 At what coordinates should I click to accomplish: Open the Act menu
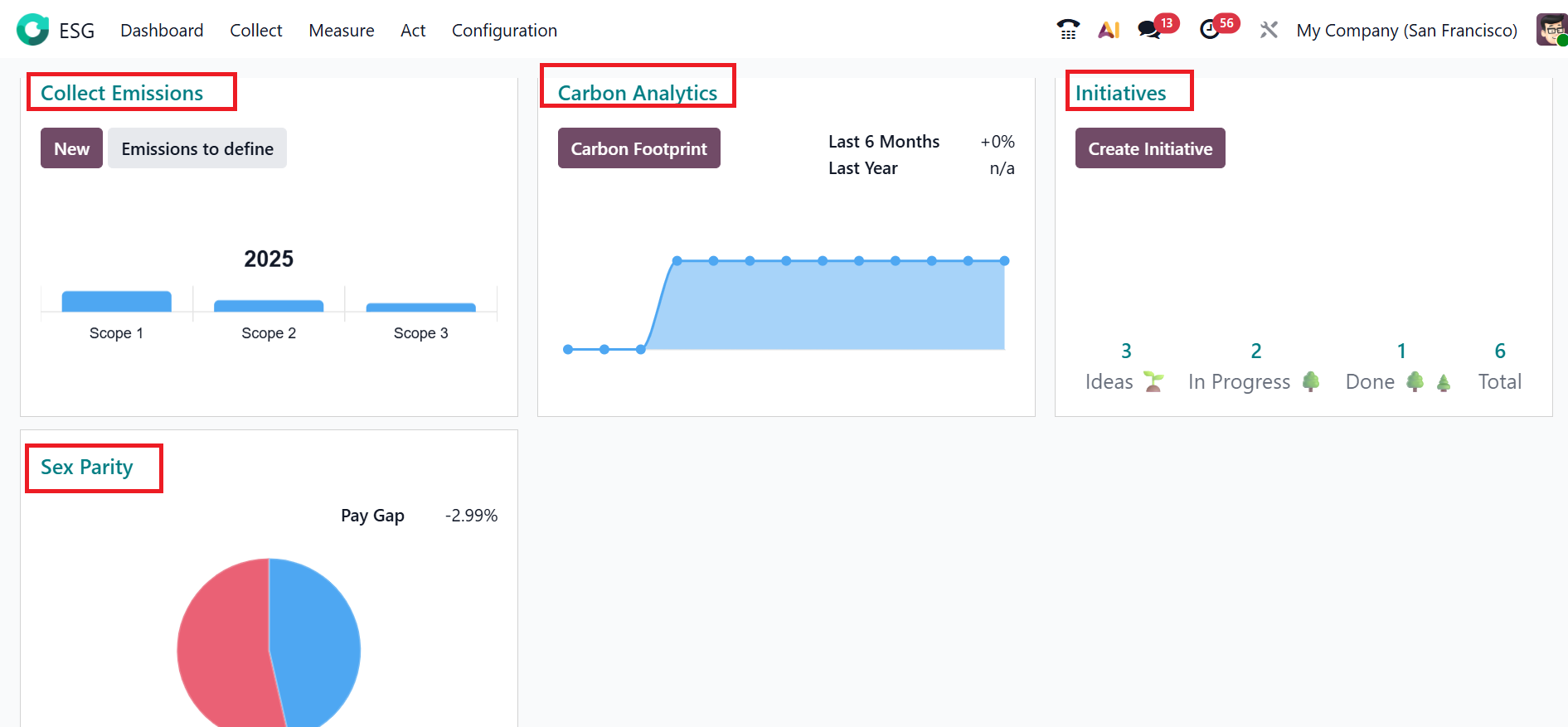(x=413, y=30)
